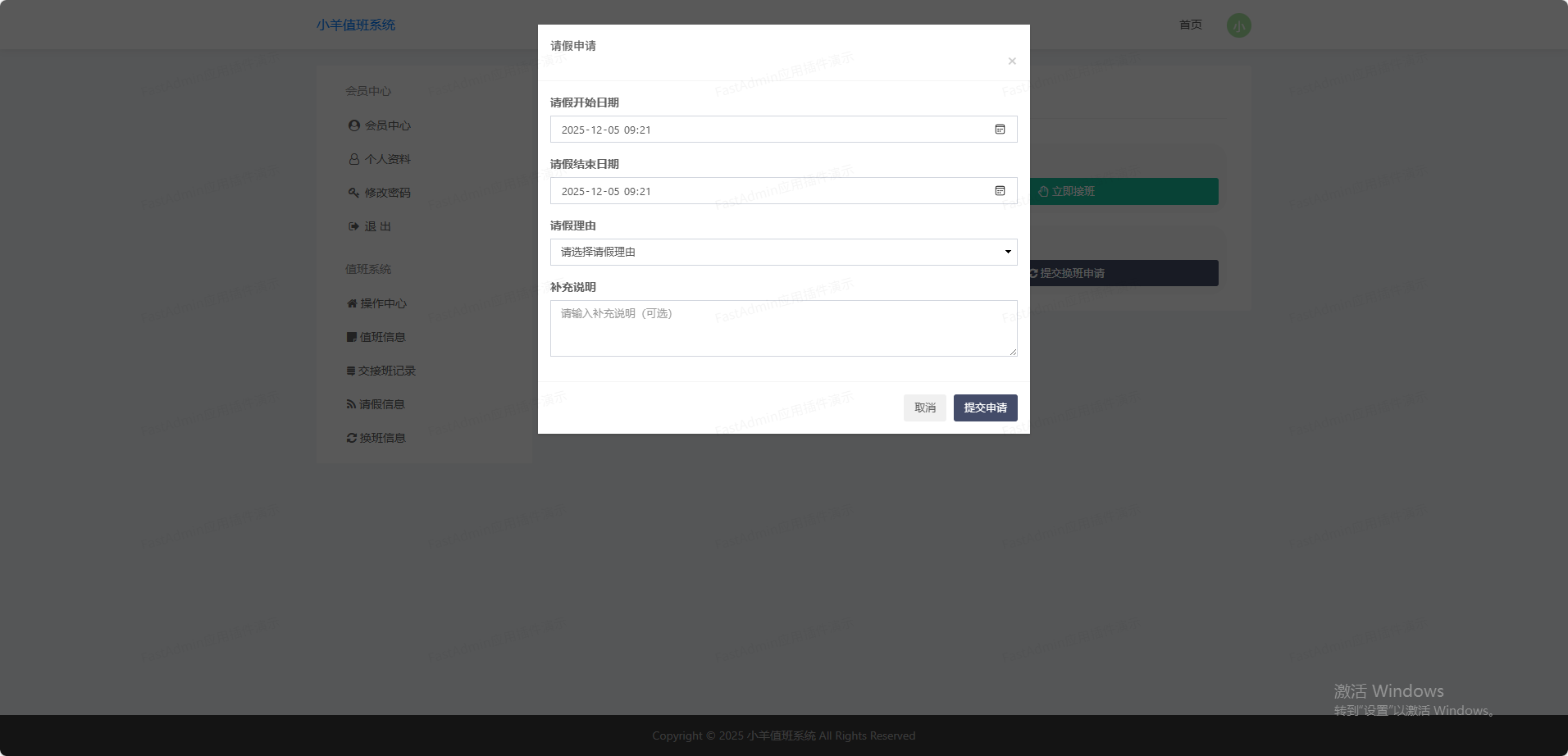Image resolution: width=1568 pixels, height=756 pixels.
Task: Open calendar picker for leave start date
Action: [1000, 130]
